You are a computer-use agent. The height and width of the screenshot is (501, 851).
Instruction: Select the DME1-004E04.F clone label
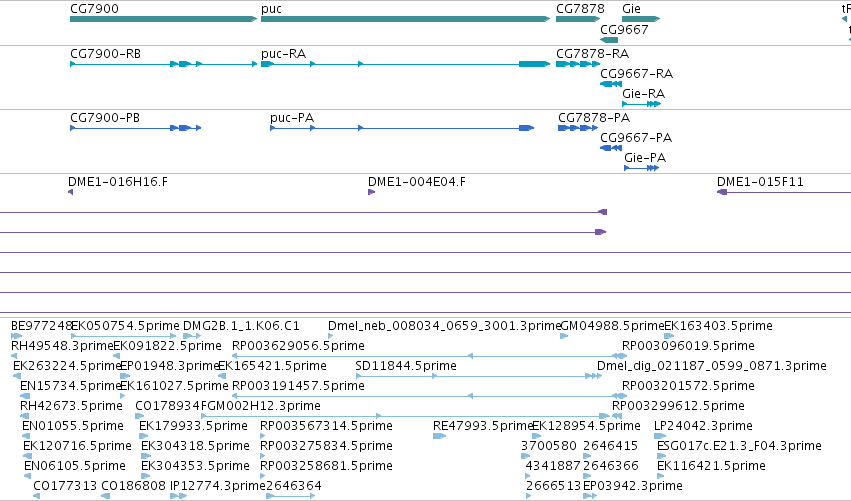coord(417,182)
